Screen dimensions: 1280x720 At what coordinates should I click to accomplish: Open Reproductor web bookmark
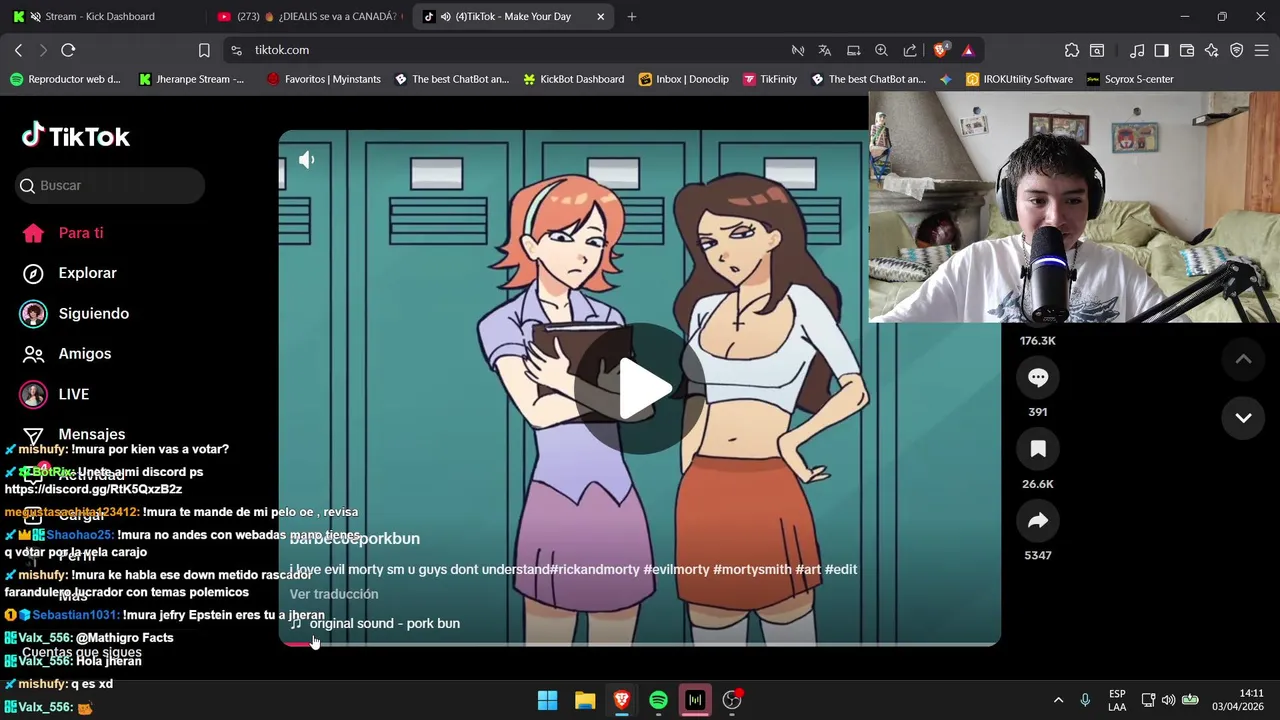(64, 79)
